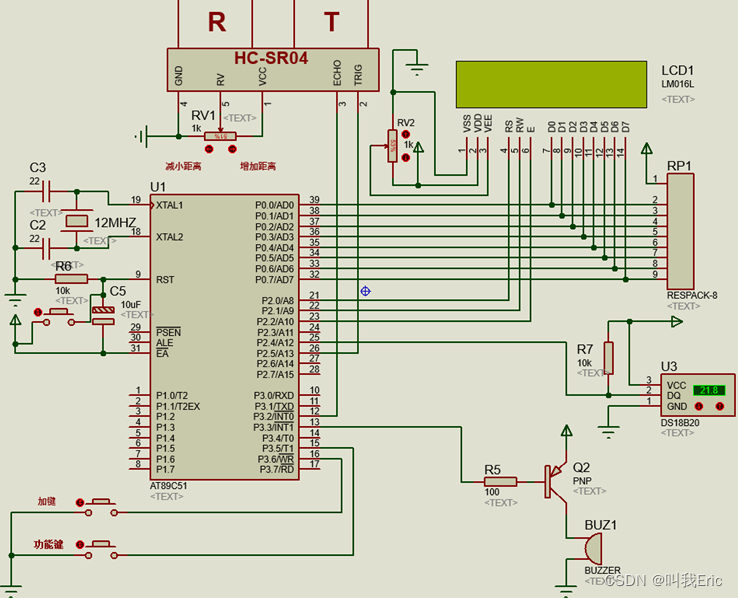Select the LCD1 green display screen
The width and height of the screenshot is (738, 598).
(x=551, y=84)
